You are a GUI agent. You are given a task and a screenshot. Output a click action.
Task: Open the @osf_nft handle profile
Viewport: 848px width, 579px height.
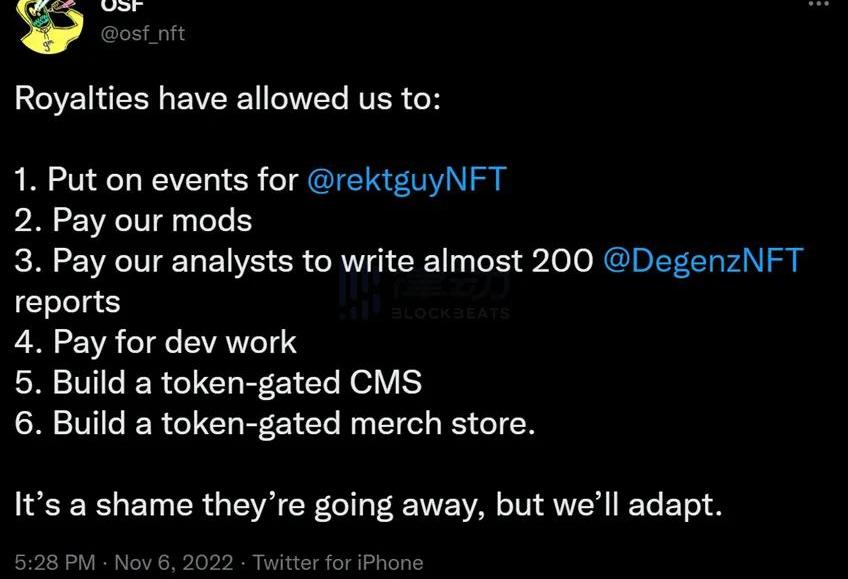coord(143,33)
